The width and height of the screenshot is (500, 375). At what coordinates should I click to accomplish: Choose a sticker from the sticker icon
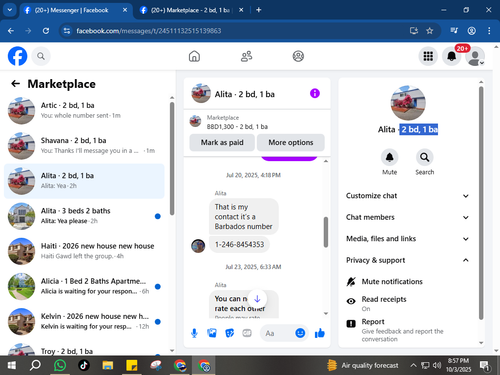tap(229, 333)
